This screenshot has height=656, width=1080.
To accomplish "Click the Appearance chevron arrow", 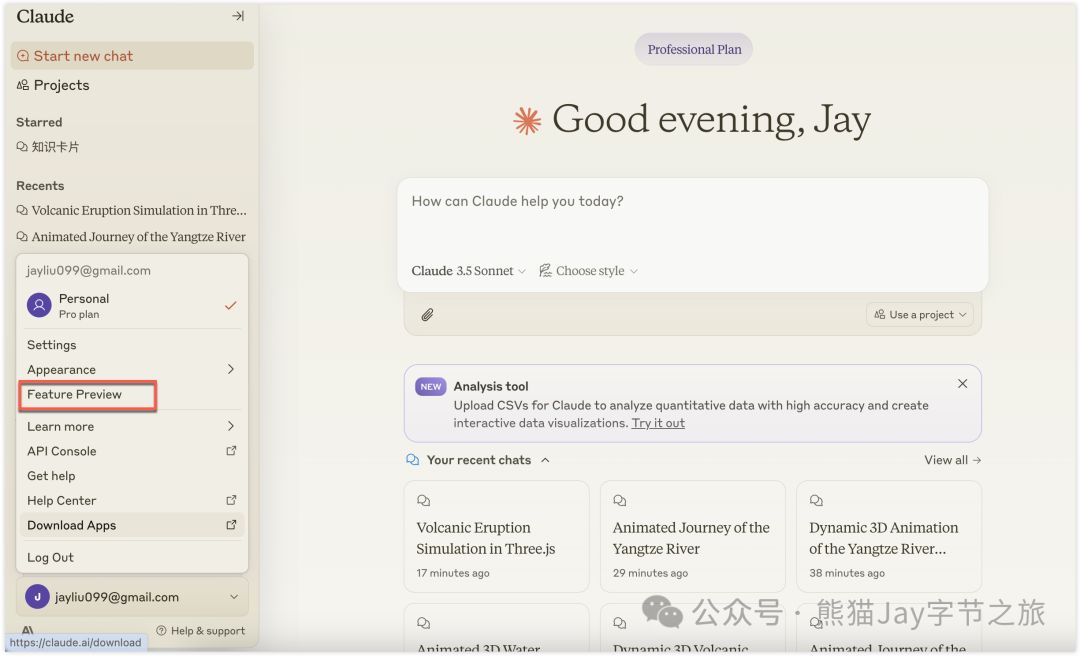I will point(231,369).
